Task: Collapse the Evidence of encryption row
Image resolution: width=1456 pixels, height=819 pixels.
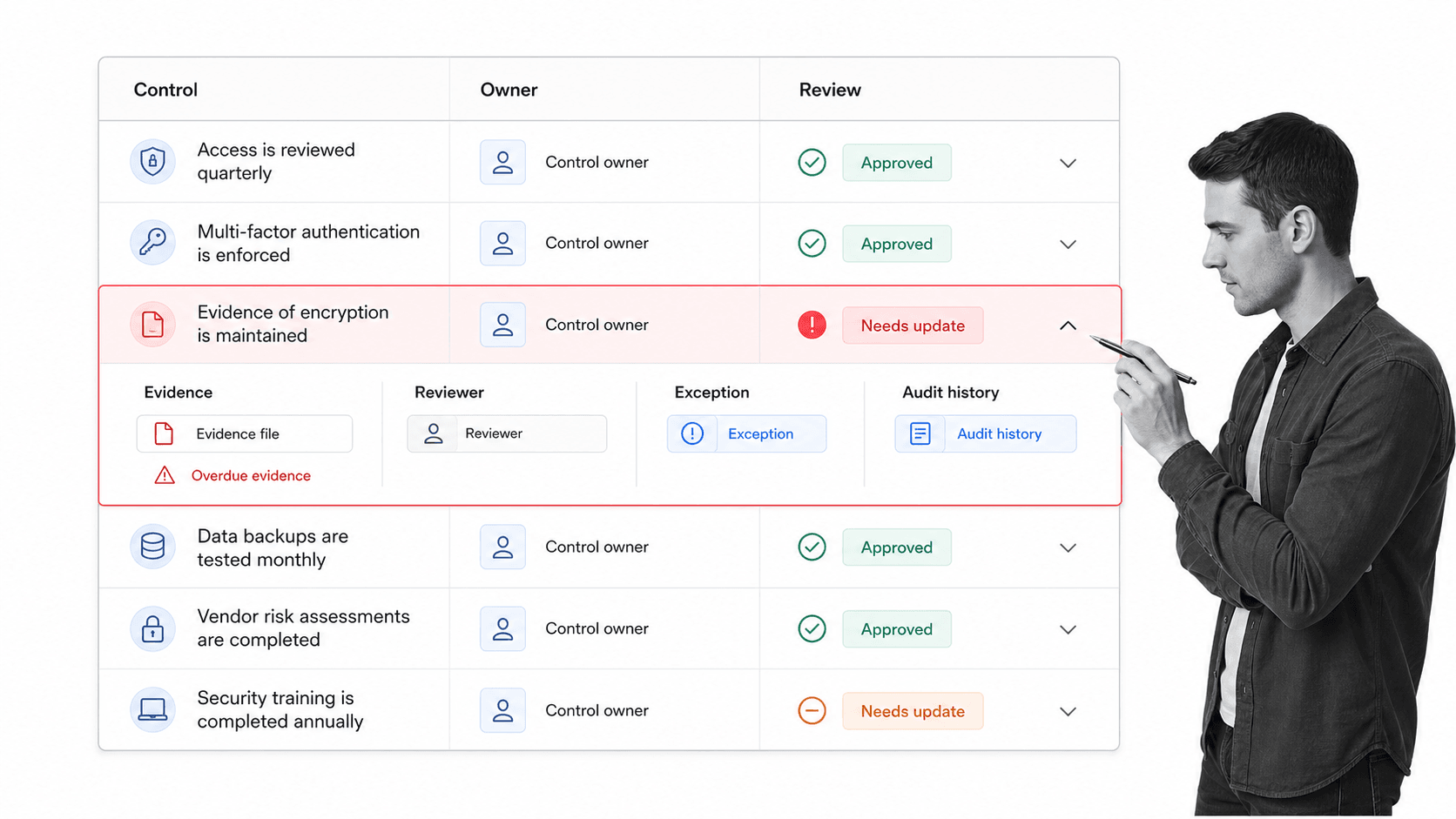Action: coord(1068,326)
